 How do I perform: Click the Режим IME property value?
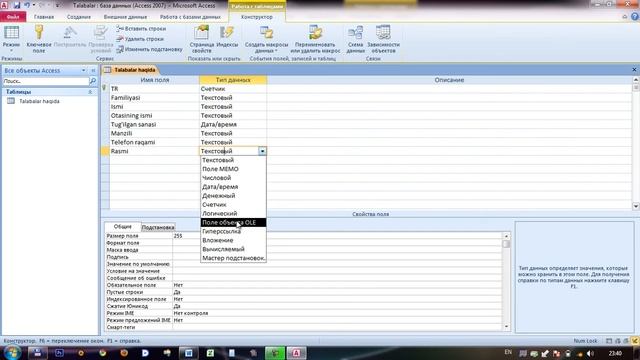(x=337, y=313)
